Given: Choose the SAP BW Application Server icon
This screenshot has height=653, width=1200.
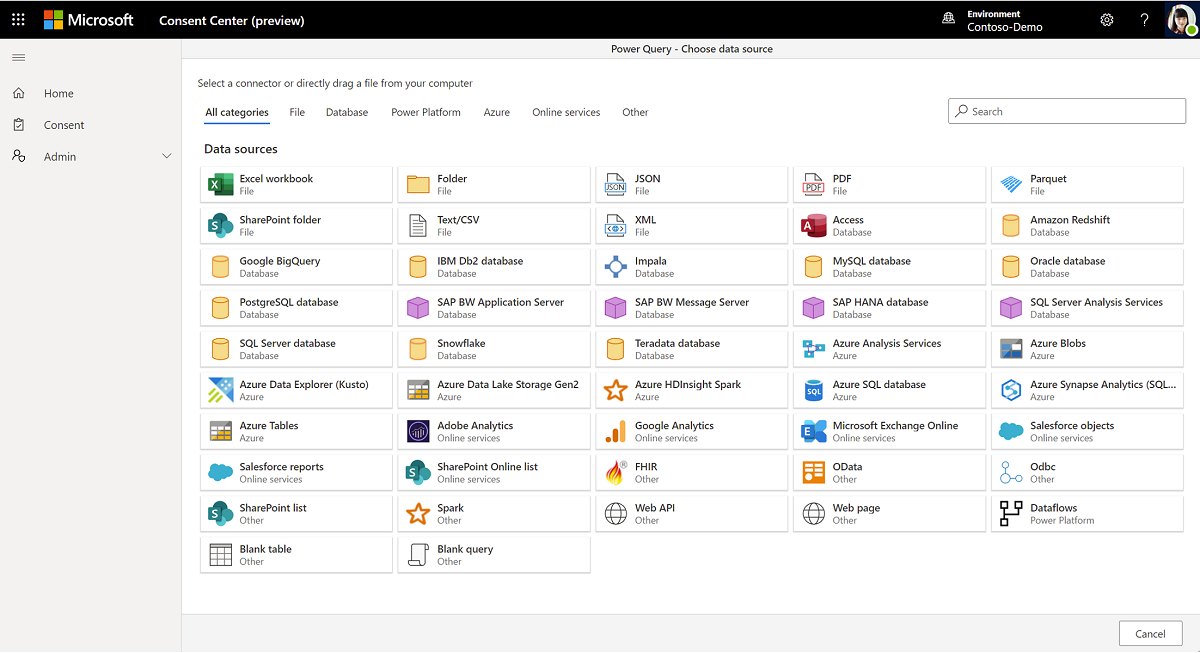Looking at the screenshot, I should 418,308.
